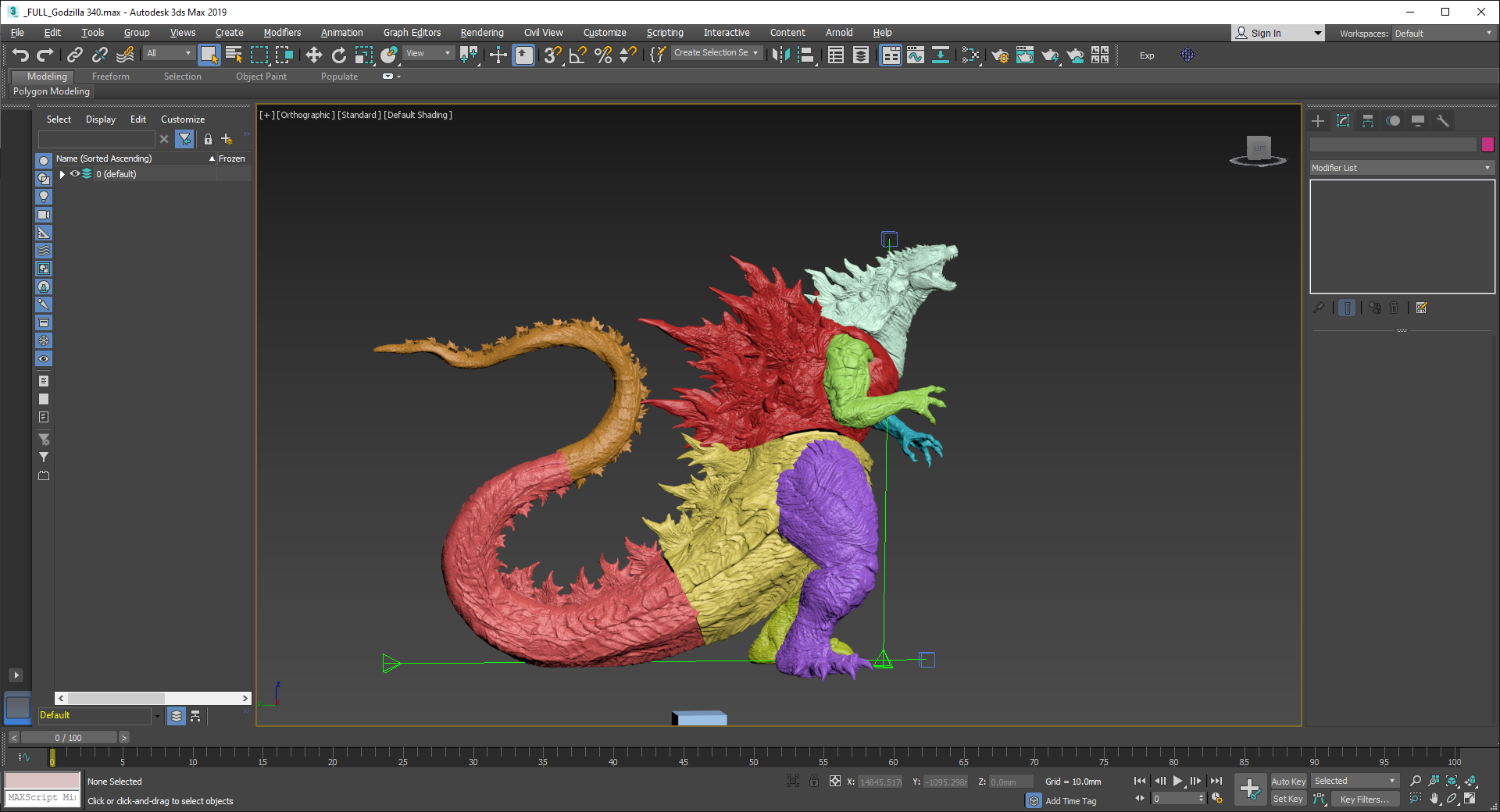
Task: Click the Key Filters button
Action: (x=1364, y=799)
